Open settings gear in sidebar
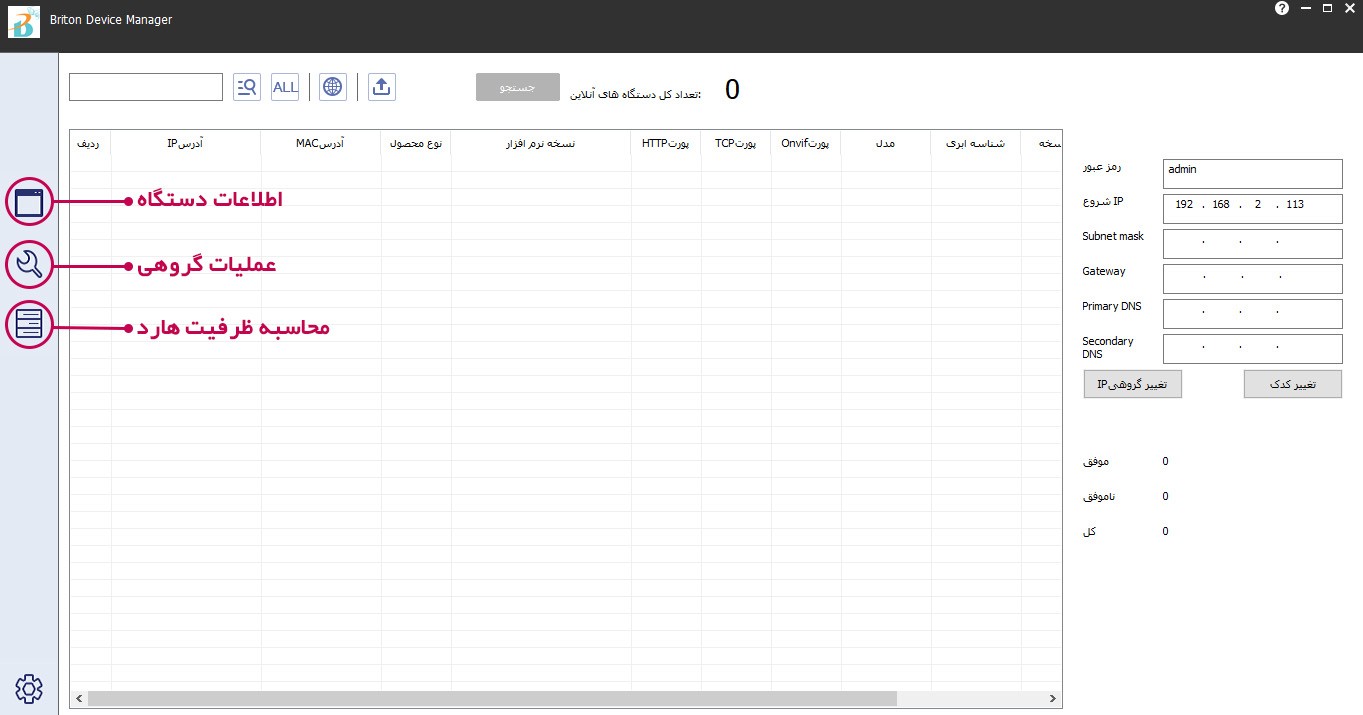The height and width of the screenshot is (715, 1363). tap(29, 688)
